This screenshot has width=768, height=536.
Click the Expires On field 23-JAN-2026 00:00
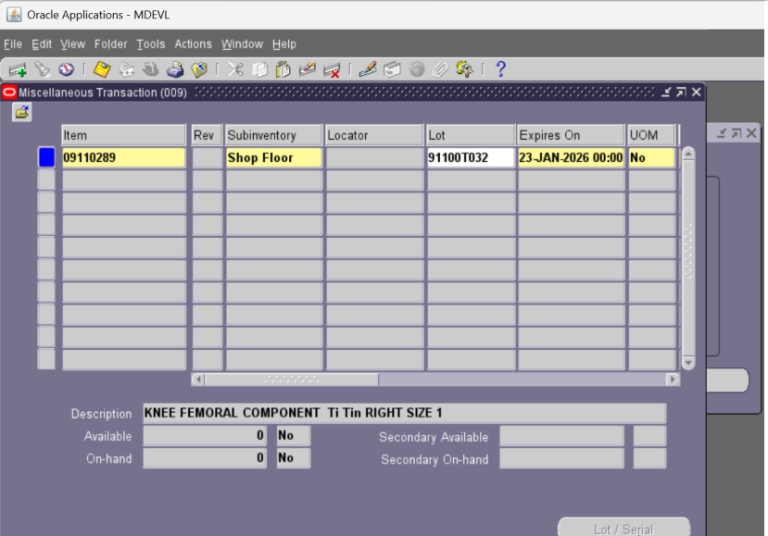[x=571, y=157]
